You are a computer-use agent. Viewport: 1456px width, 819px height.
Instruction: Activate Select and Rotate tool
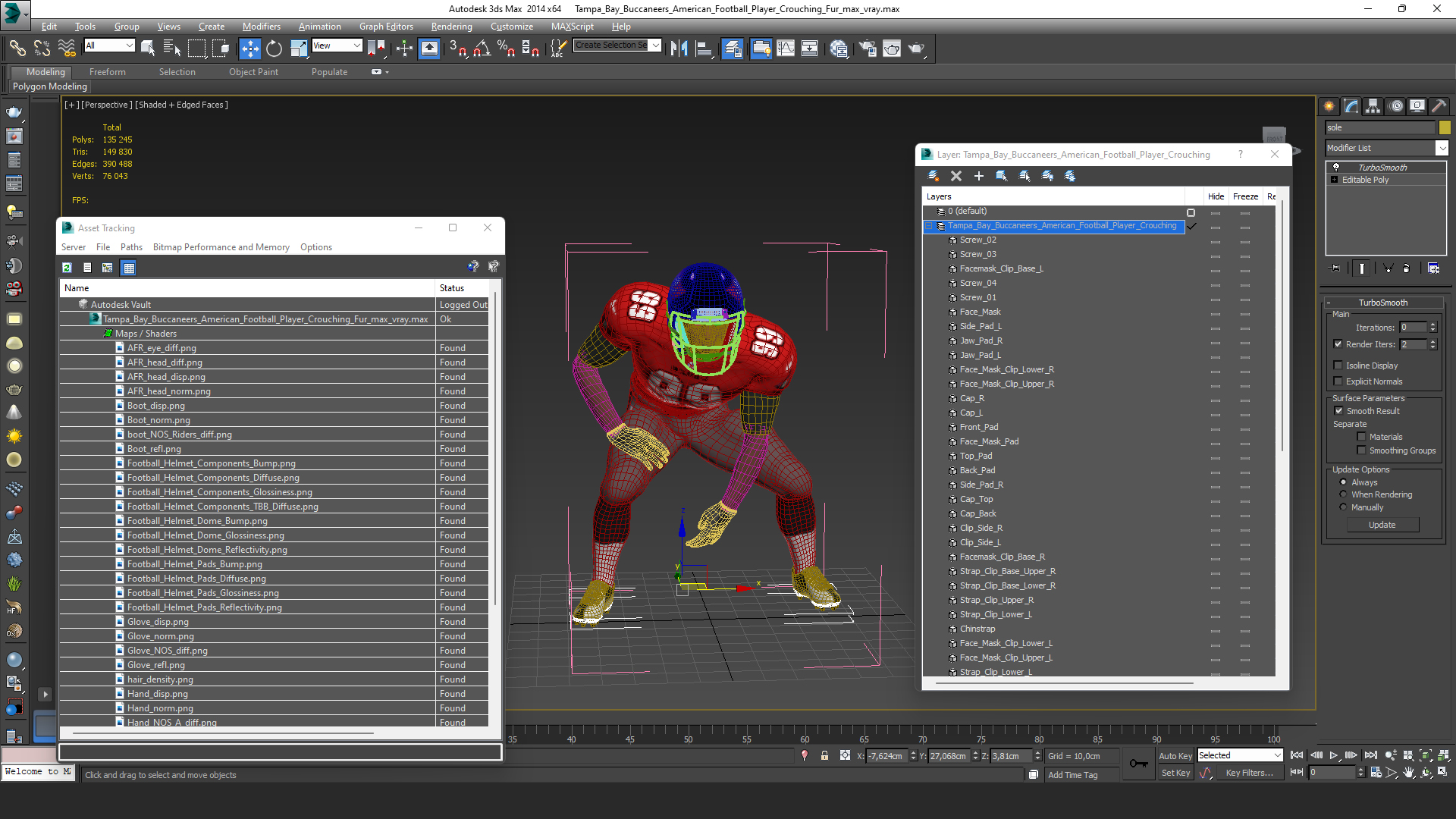point(274,49)
